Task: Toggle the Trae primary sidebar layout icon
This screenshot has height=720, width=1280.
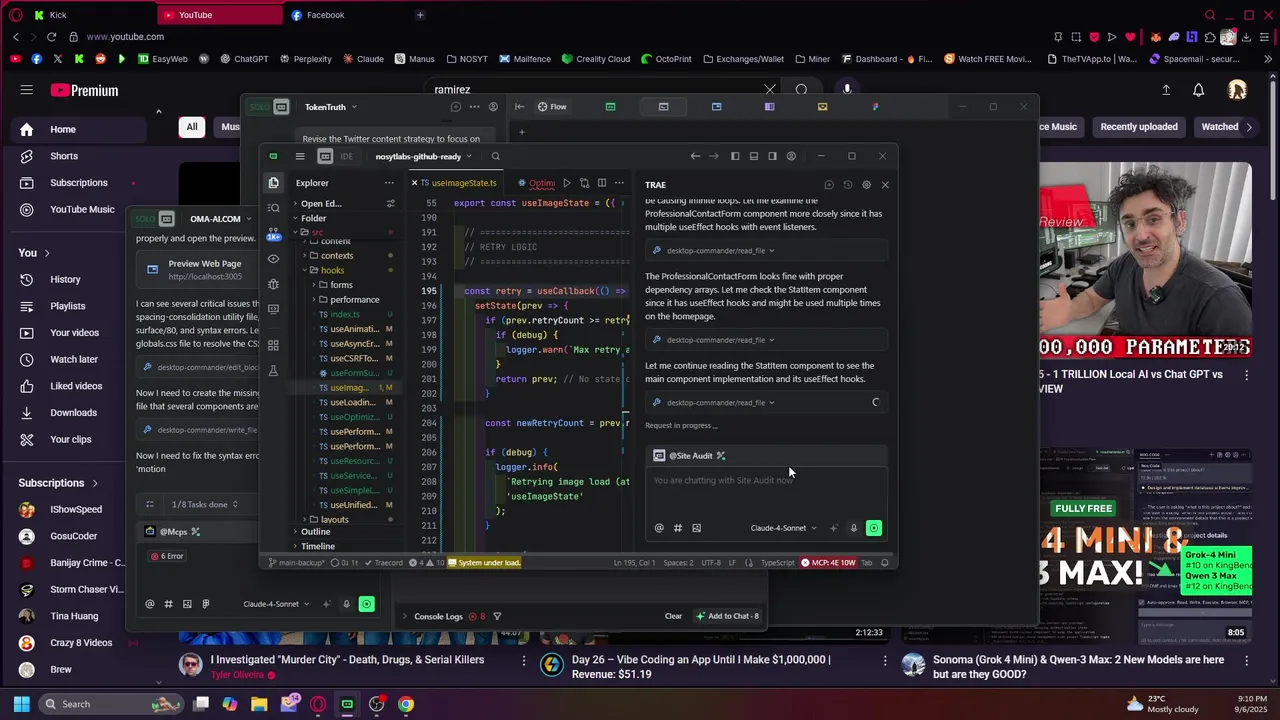Action: click(x=735, y=156)
